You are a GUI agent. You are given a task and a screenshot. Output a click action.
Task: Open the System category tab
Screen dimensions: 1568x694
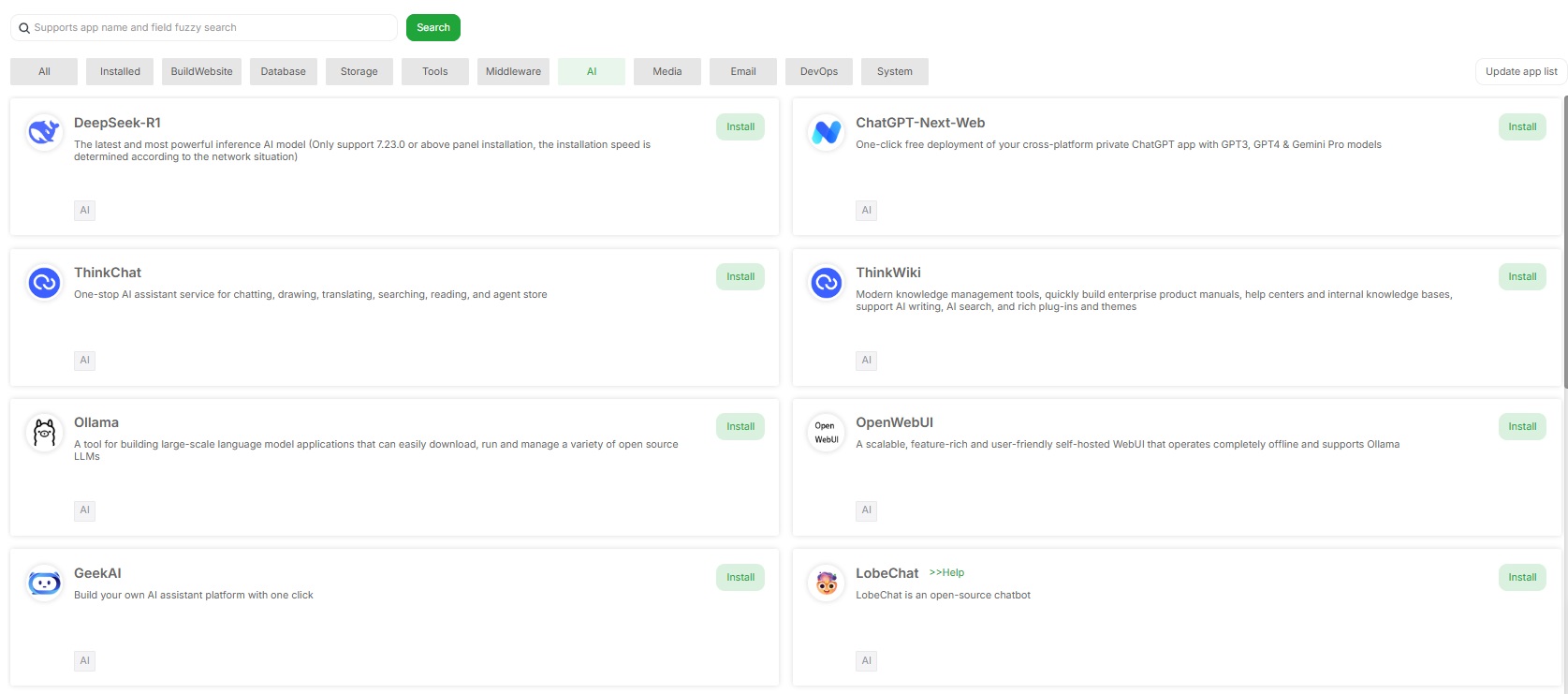(895, 71)
